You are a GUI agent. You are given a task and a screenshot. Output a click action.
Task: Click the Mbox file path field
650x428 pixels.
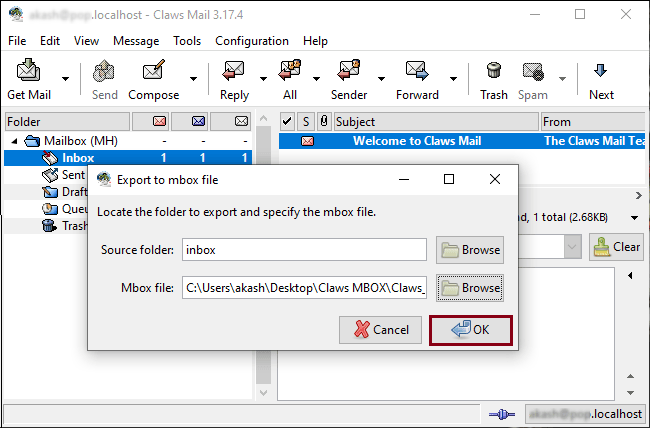point(304,288)
